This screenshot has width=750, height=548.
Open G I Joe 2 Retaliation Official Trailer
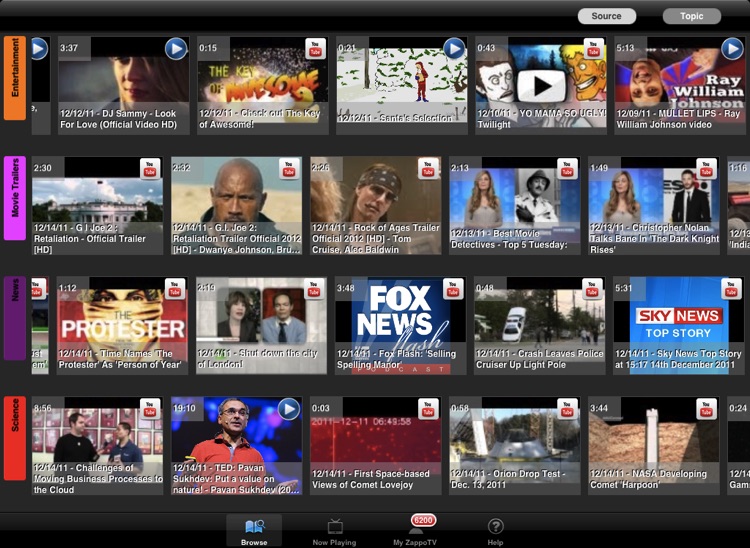click(x=97, y=206)
